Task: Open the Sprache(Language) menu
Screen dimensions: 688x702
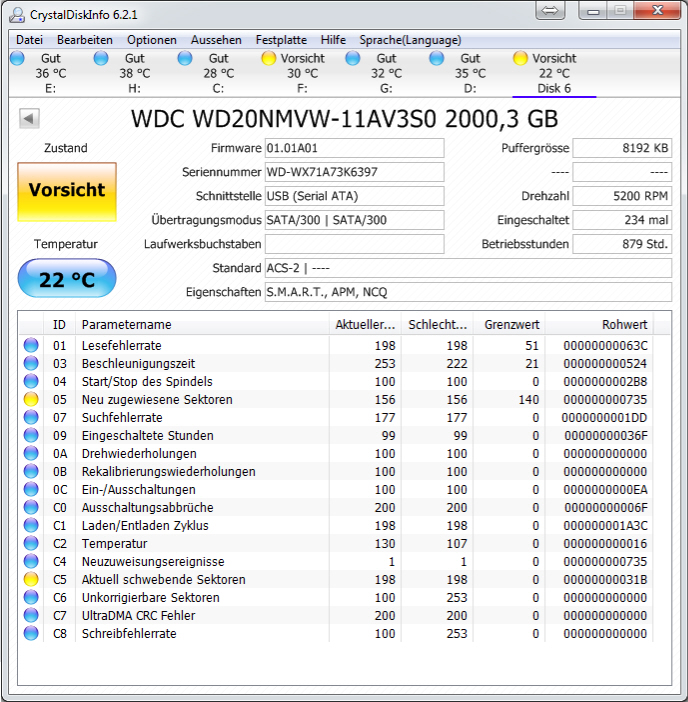Action: coord(410,40)
